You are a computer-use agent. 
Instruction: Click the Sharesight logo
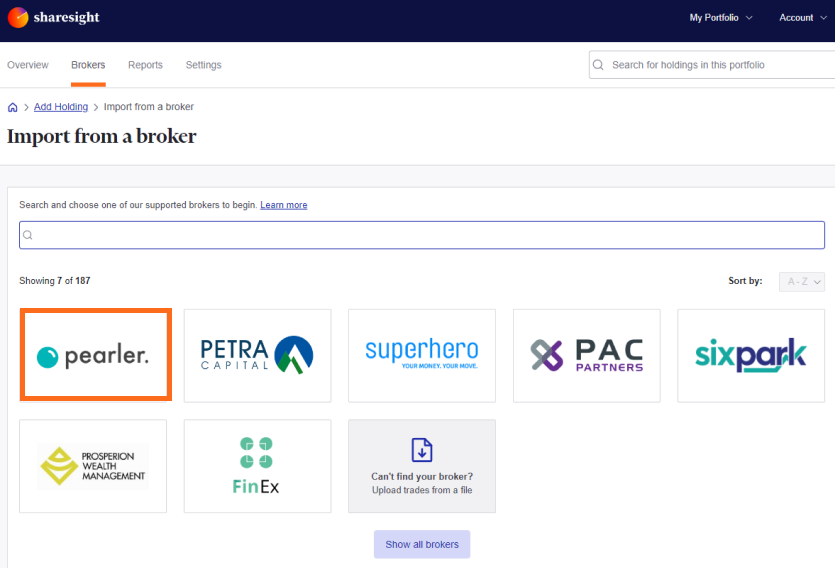pyautogui.click(x=53, y=18)
